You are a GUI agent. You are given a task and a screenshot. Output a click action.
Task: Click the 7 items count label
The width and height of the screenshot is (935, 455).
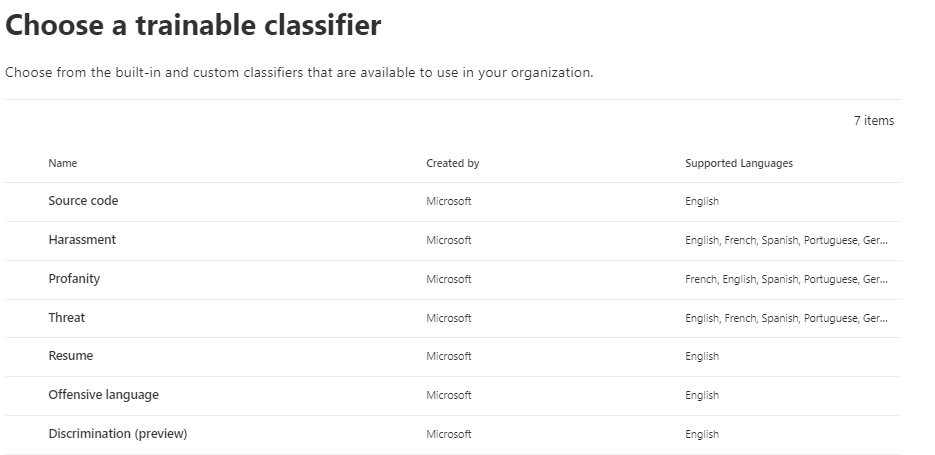(873, 121)
